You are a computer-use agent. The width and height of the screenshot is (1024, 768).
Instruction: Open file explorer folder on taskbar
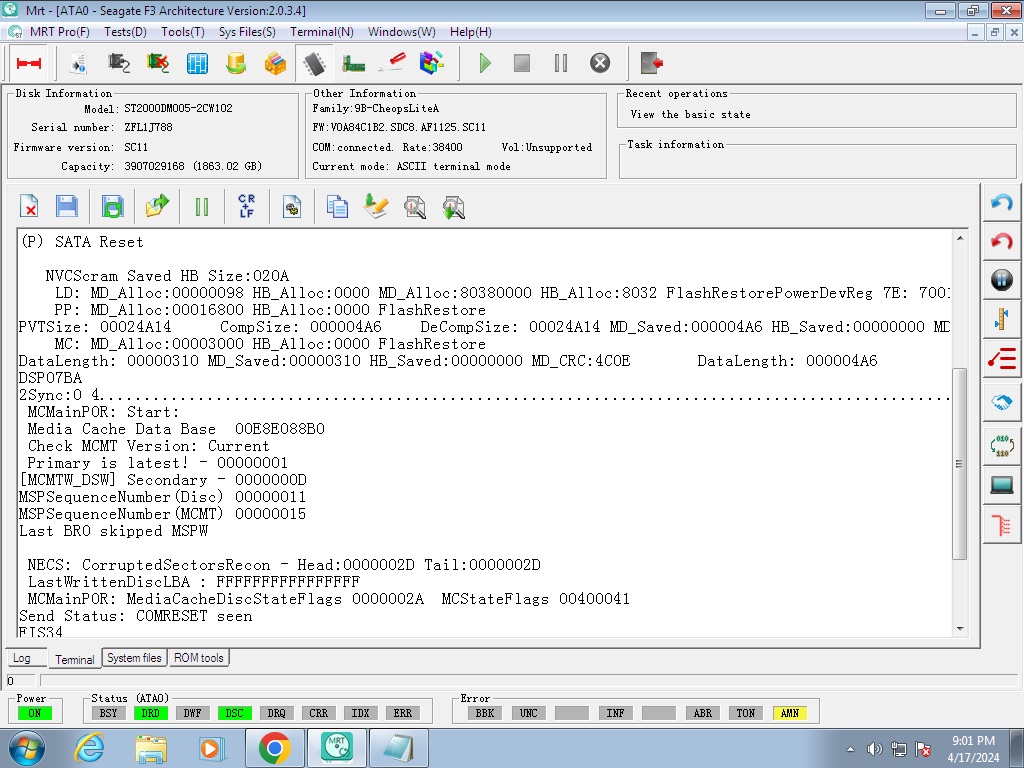pos(151,748)
